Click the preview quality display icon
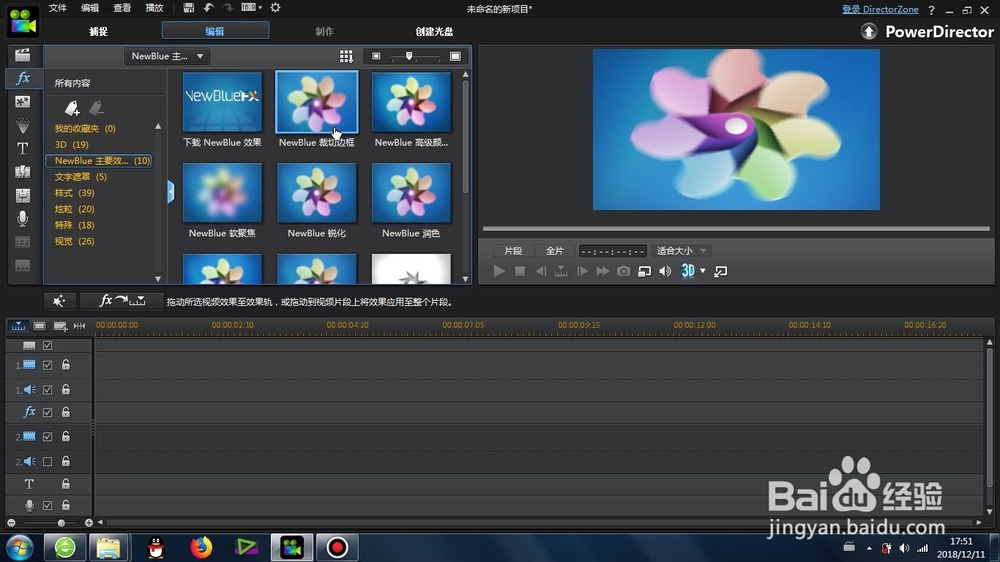This screenshot has height=562, width=1000. point(644,271)
